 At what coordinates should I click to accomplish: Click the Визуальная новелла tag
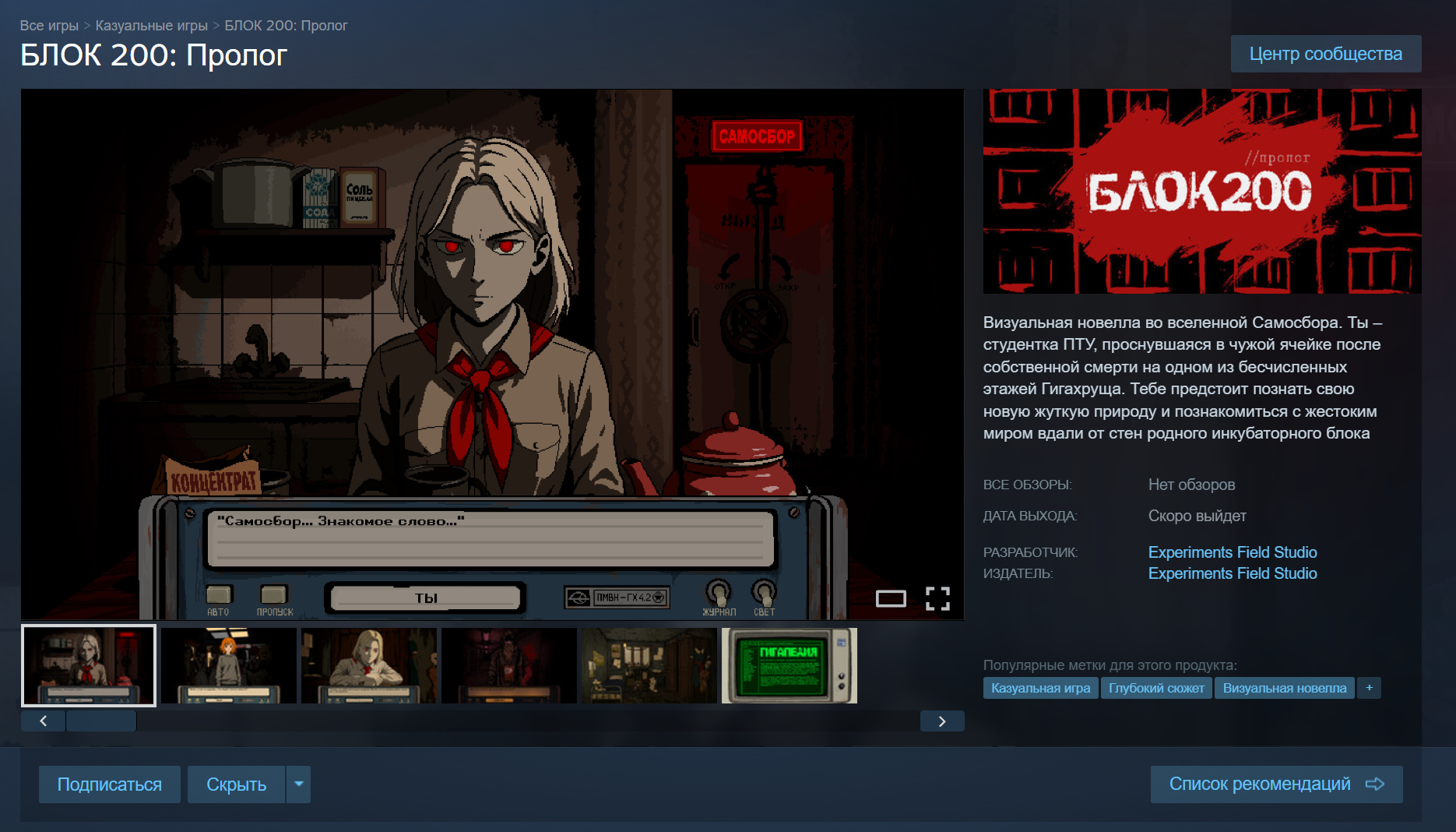point(1285,688)
